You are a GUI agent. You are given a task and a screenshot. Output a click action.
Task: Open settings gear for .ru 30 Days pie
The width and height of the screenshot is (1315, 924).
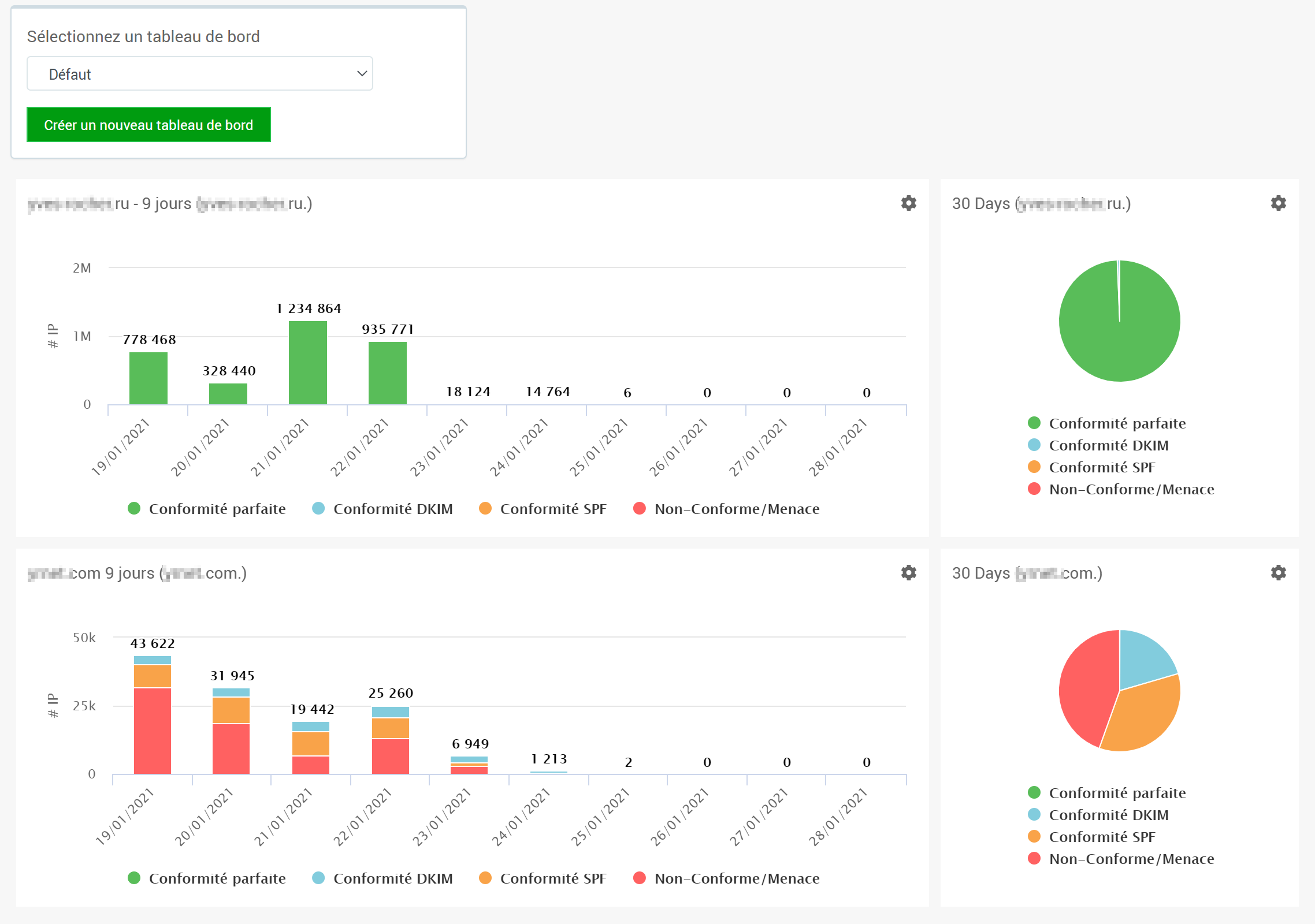1279,203
